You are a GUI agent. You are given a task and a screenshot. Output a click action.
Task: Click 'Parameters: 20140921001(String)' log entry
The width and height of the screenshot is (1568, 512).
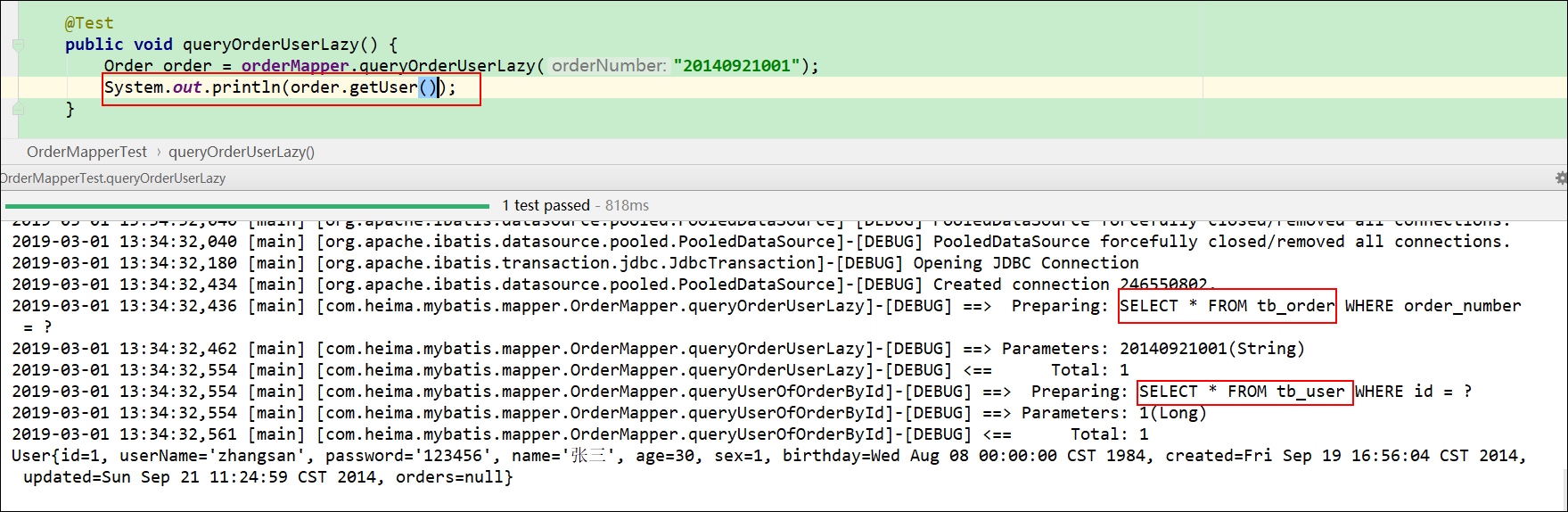[1153, 349]
